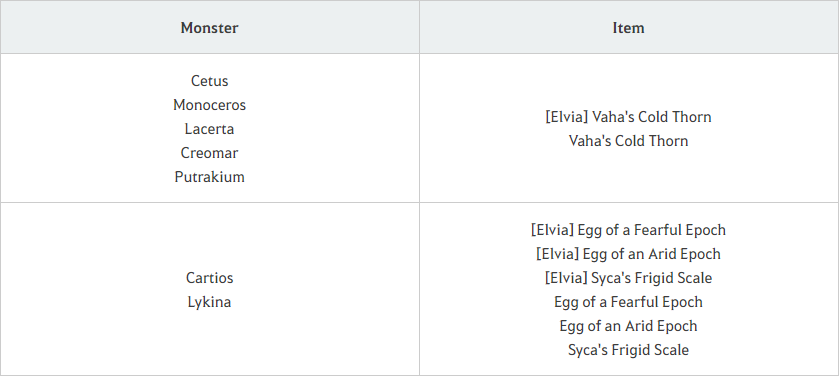Select the Cetus monster name

click(209, 81)
